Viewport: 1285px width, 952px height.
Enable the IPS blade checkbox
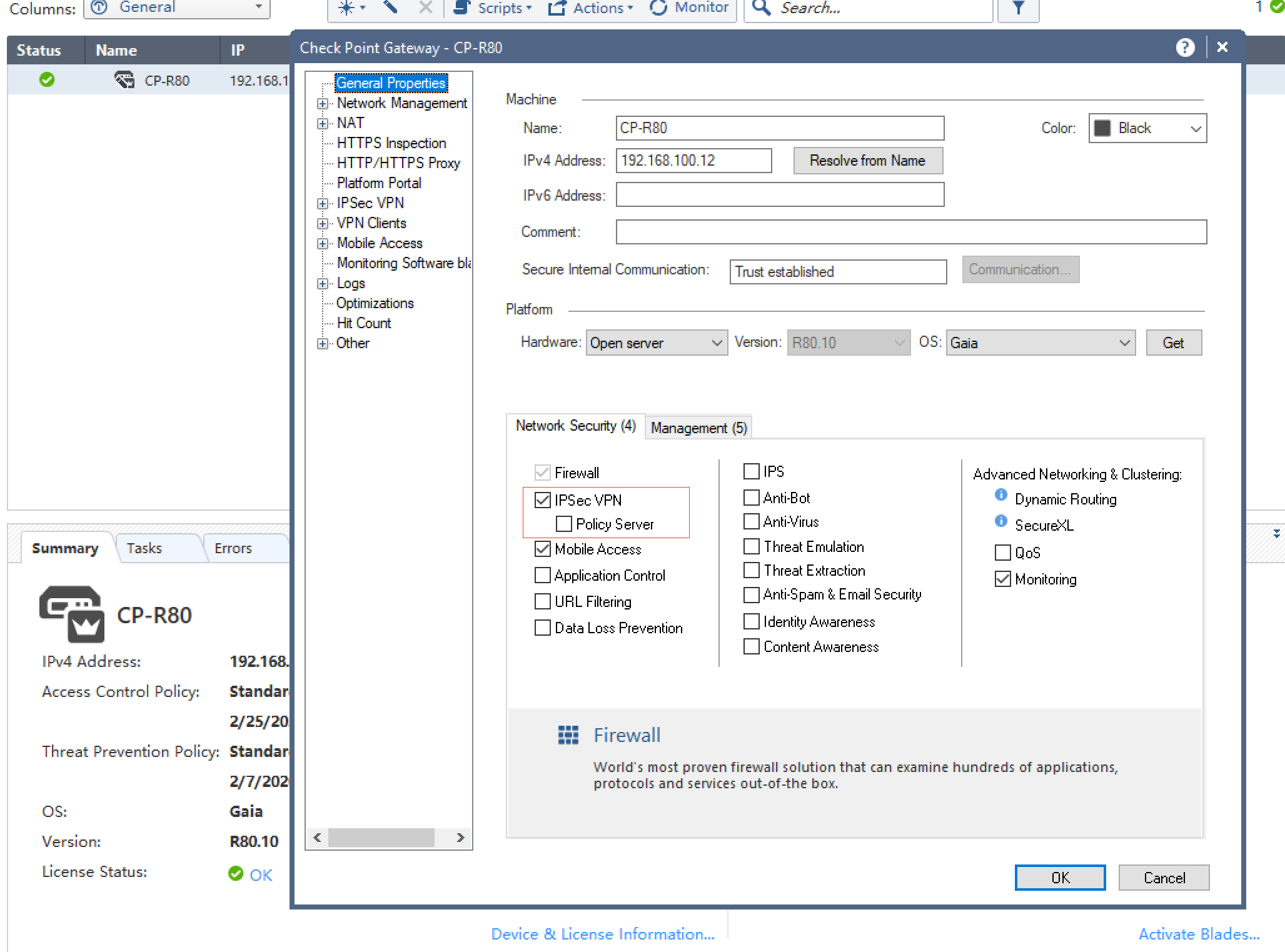tap(751, 471)
